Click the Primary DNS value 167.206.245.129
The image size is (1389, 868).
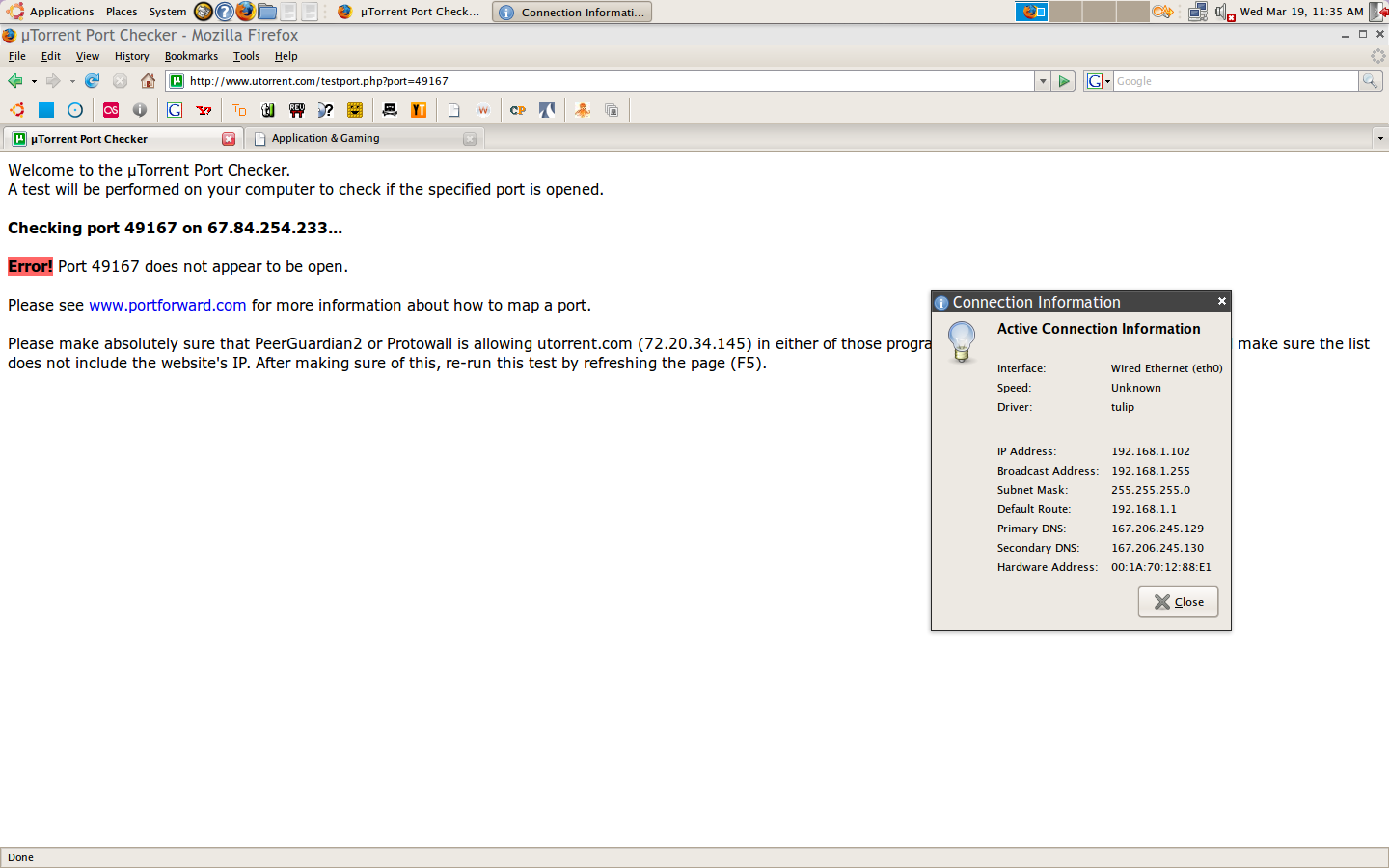tap(1157, 529)
